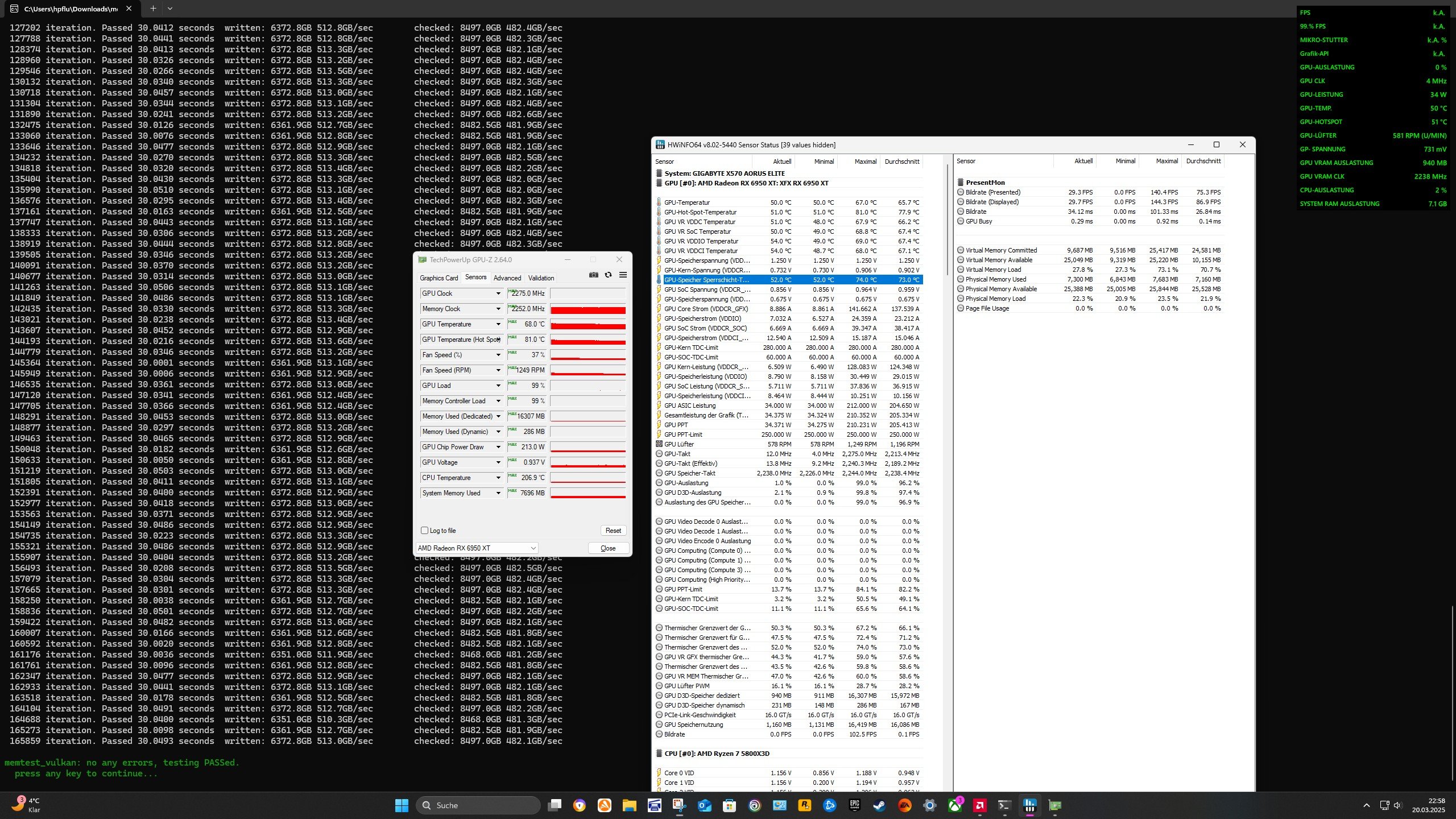The image size is (1456, 819).
Task: Open the Xbox app taskbar icon
Action: [954, 805]
